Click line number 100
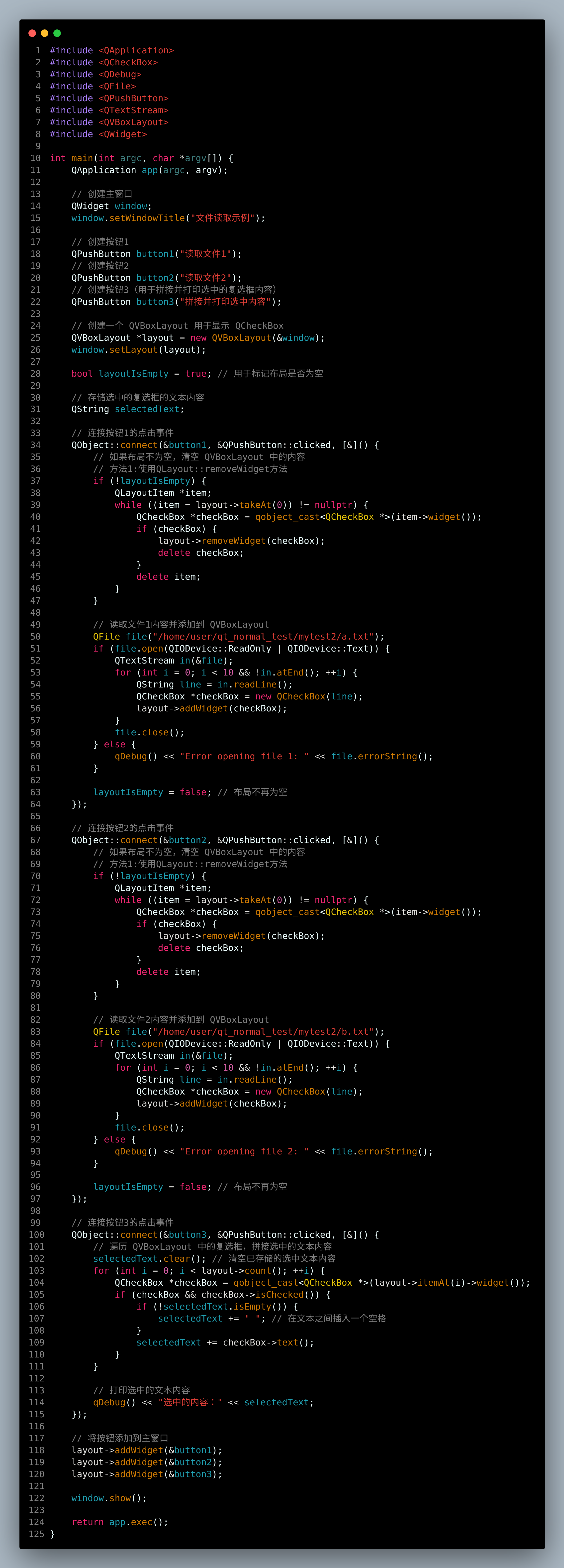 coord(36,1235)
